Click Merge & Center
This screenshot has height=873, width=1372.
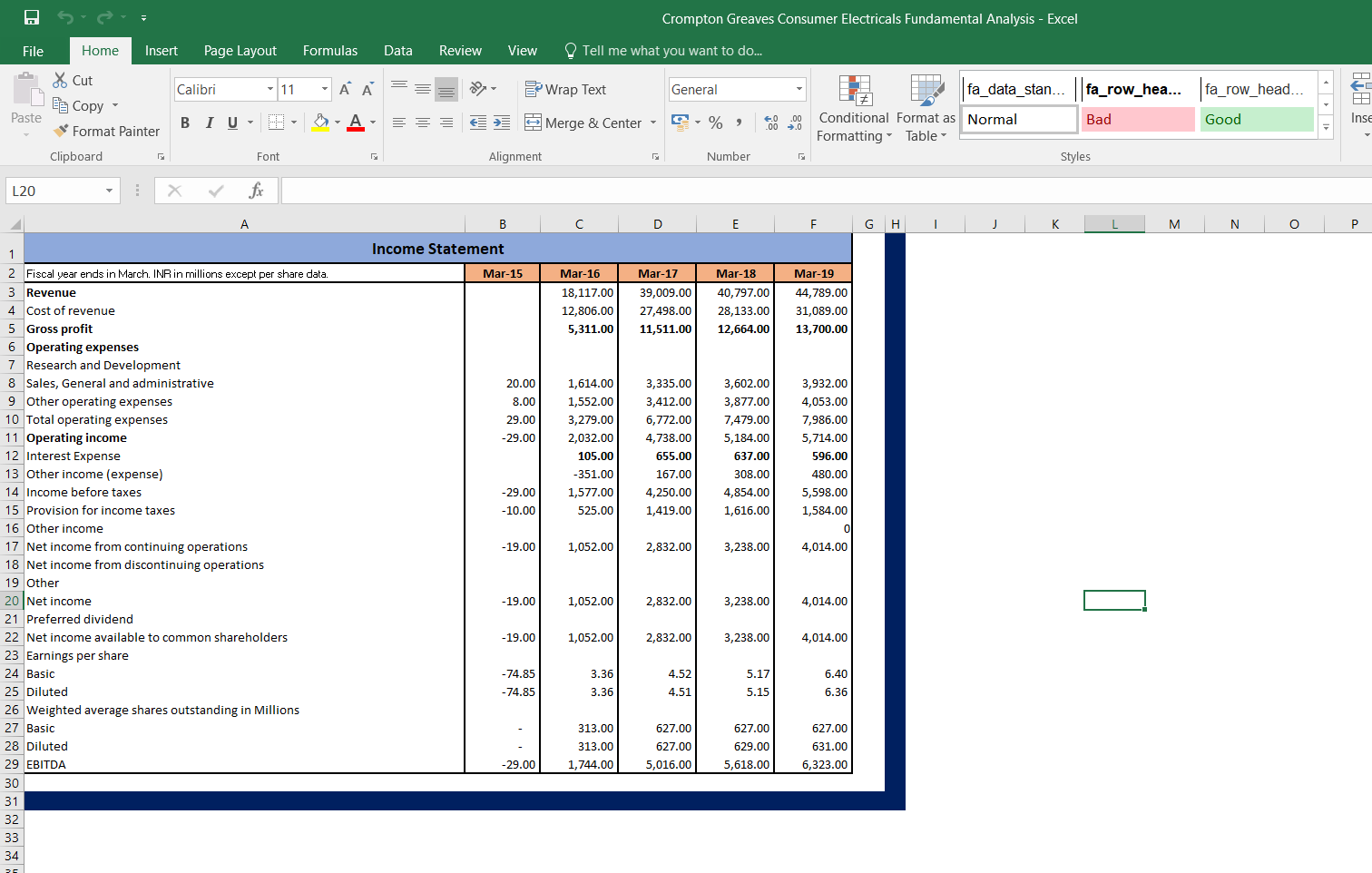(583, 123)
